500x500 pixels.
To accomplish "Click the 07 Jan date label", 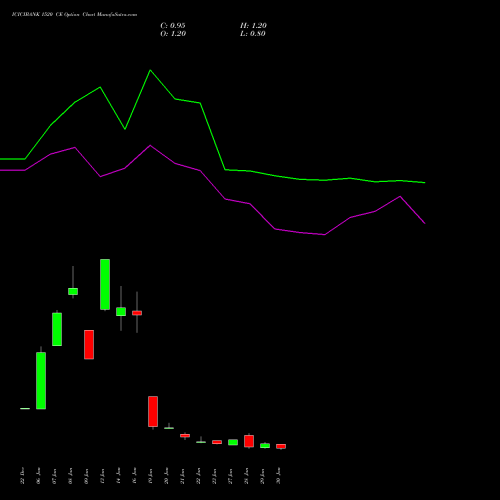I will pos(54,476).
